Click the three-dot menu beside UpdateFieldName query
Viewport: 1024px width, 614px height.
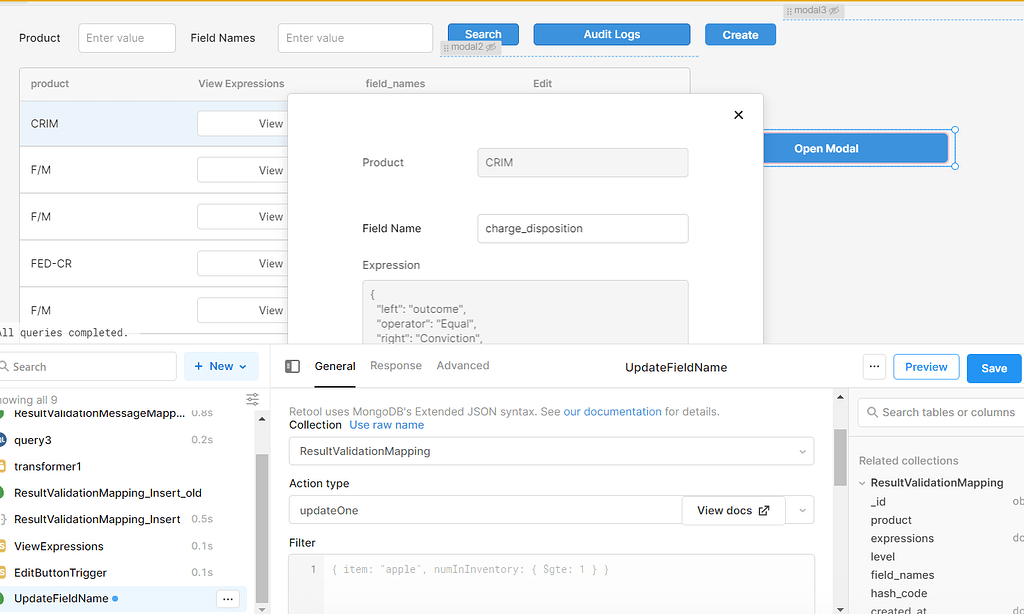tap(228, 599)
